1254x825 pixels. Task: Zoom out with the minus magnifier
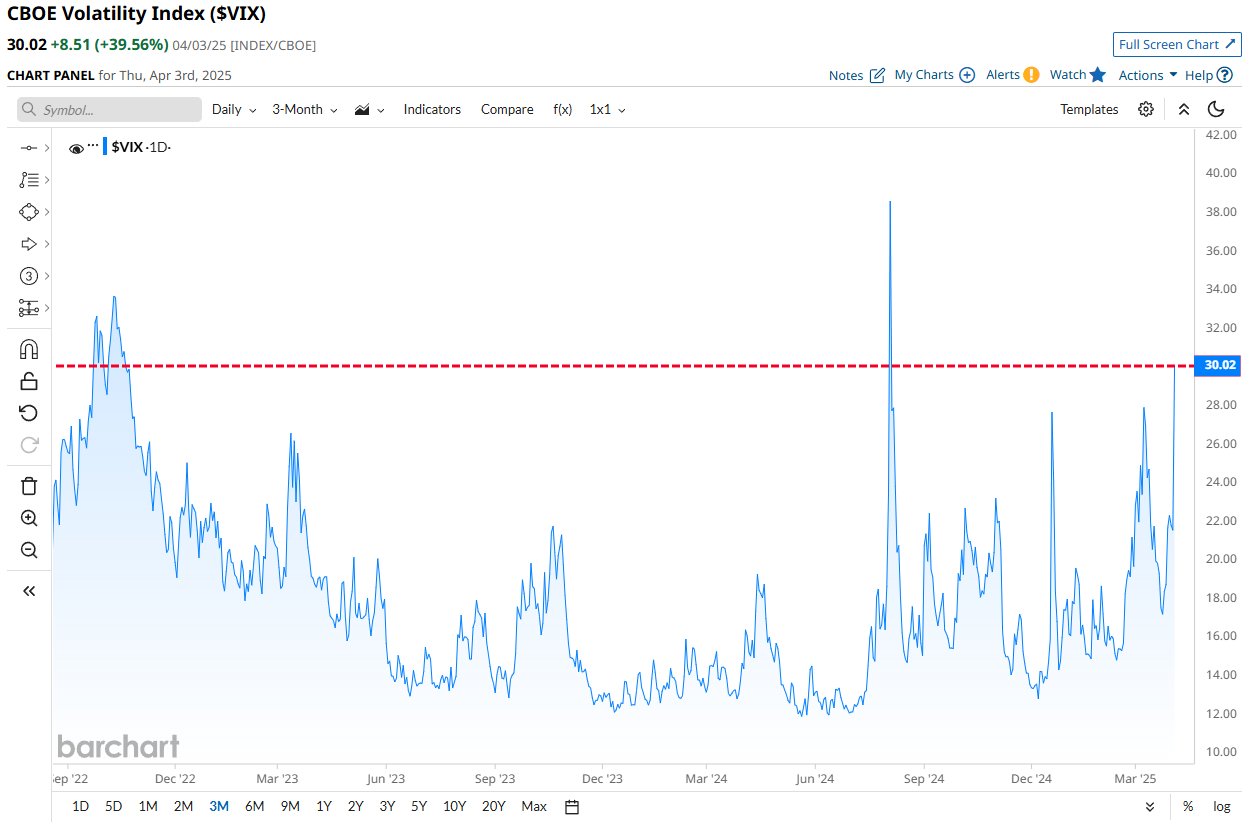29,550
